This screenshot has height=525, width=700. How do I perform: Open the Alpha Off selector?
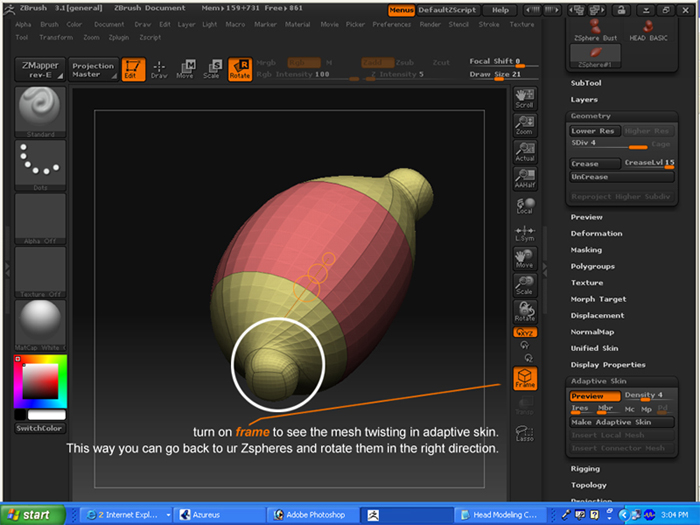point(40,219)
